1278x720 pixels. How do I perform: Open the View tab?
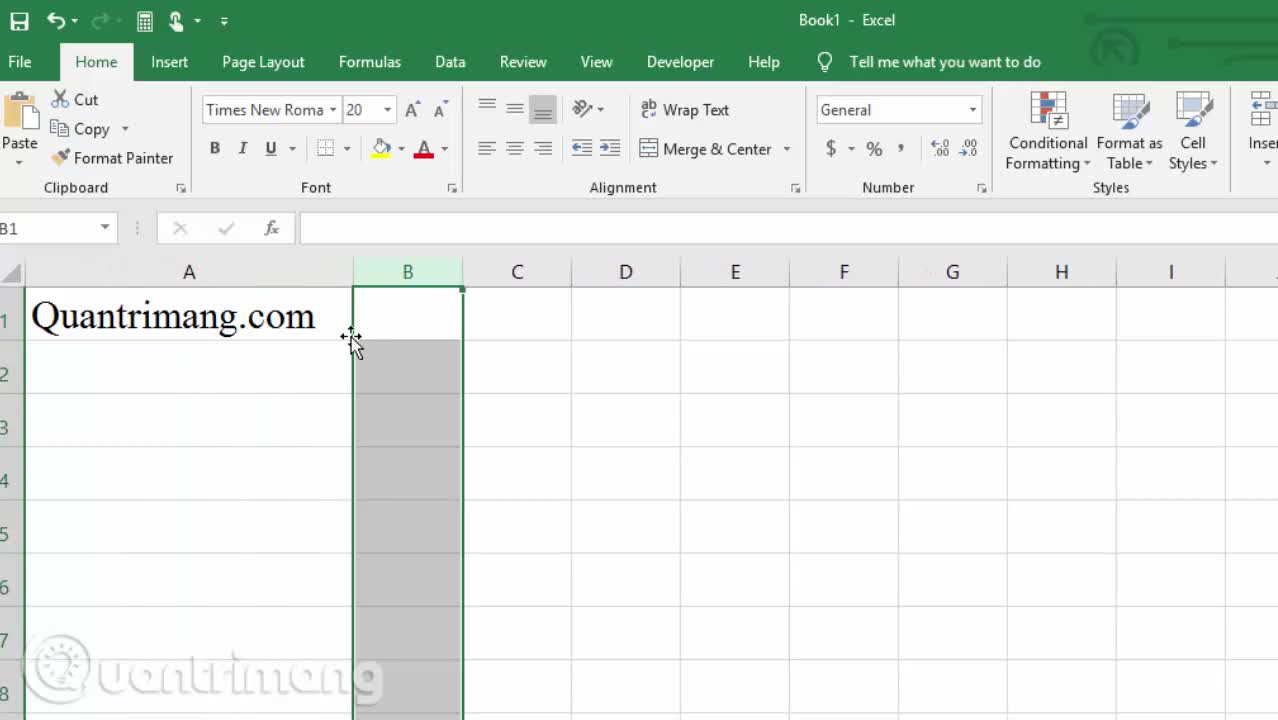click(x=596, y=62)
